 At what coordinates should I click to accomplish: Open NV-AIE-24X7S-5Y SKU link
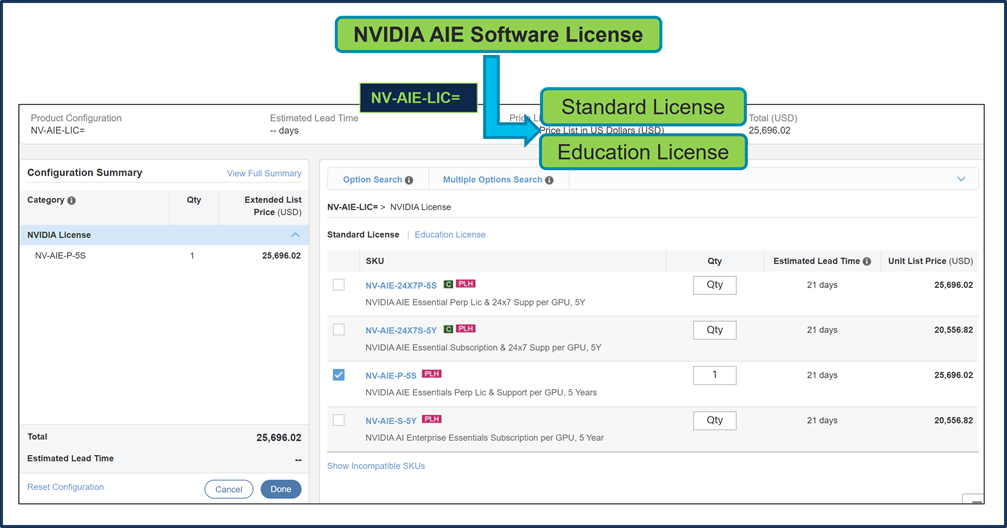(x=401, y=330)
